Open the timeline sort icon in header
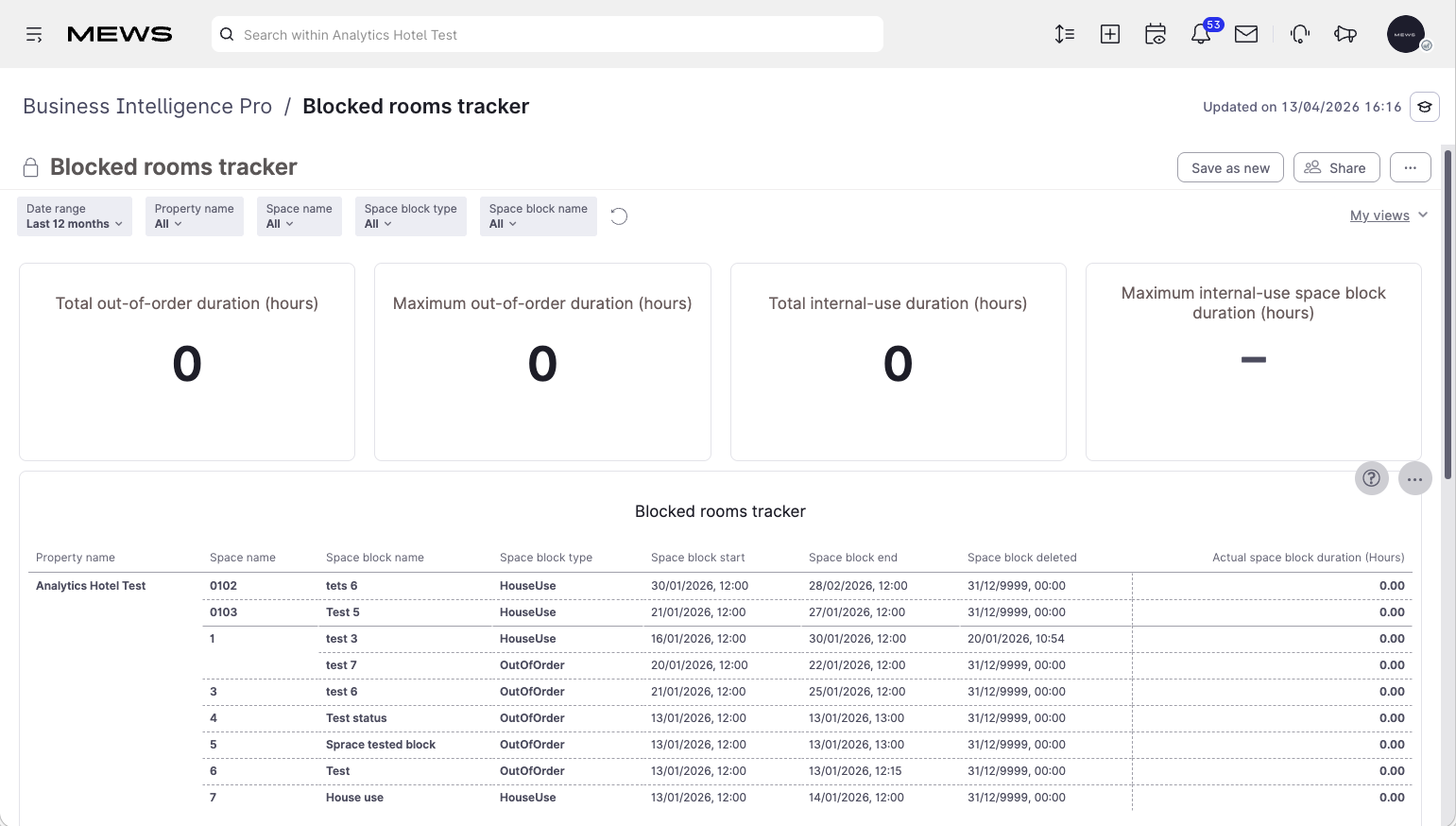The width and height of the screenshot is (1456, 826). pos(1065,35)
